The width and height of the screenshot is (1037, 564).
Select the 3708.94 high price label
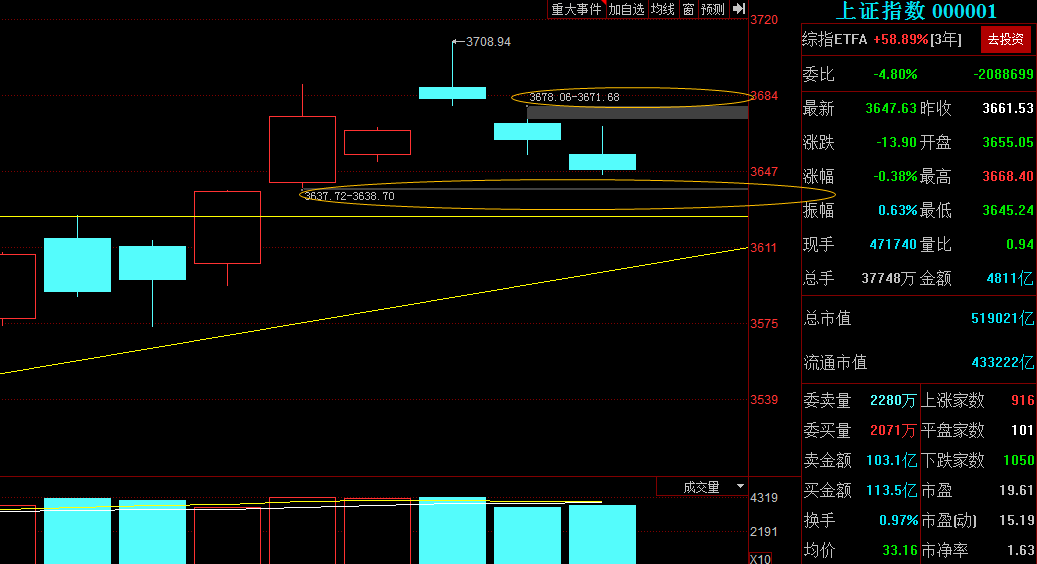click(488, 42)
